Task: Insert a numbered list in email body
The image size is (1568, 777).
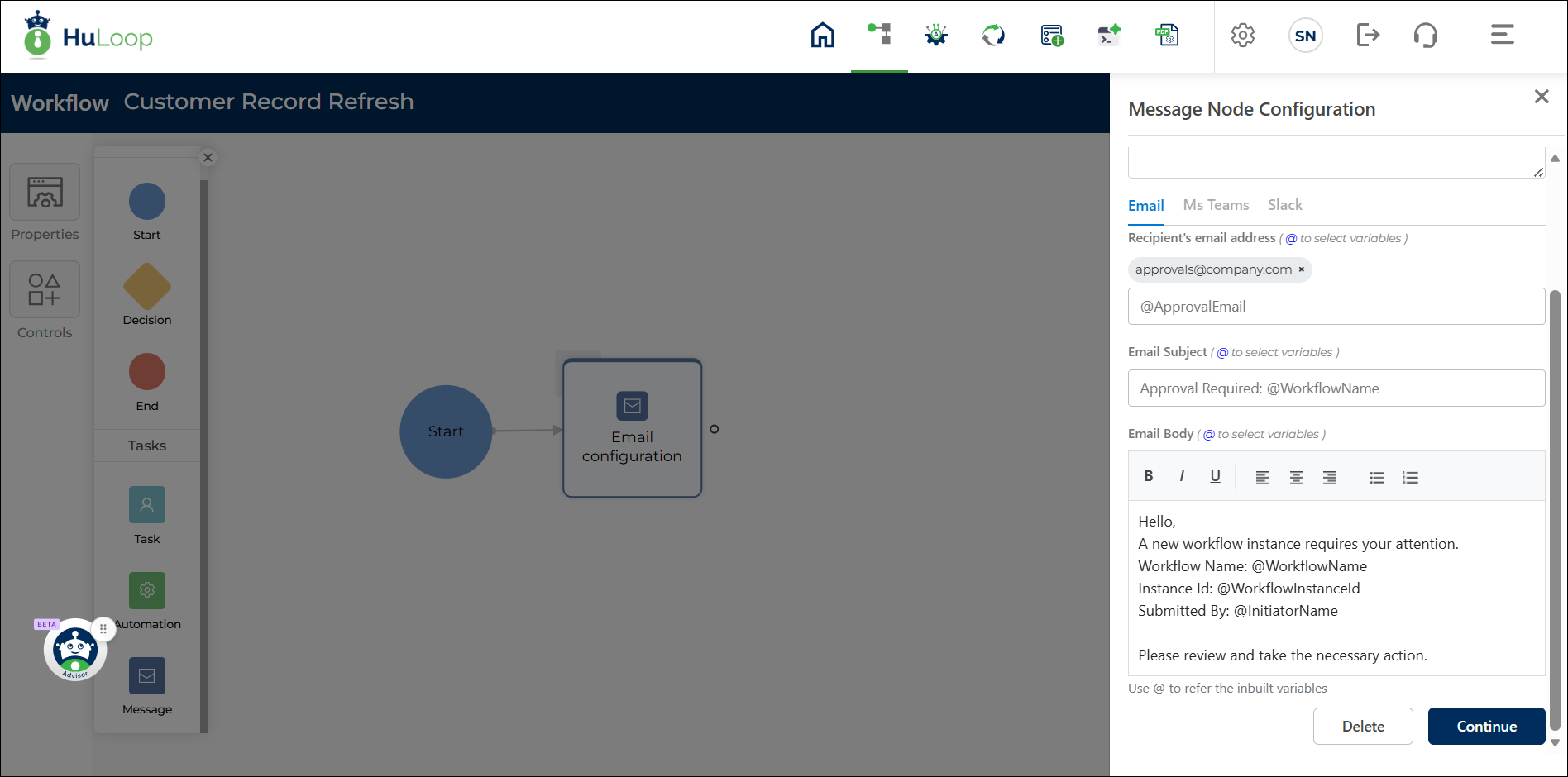Action: [x=1410, y=477]
